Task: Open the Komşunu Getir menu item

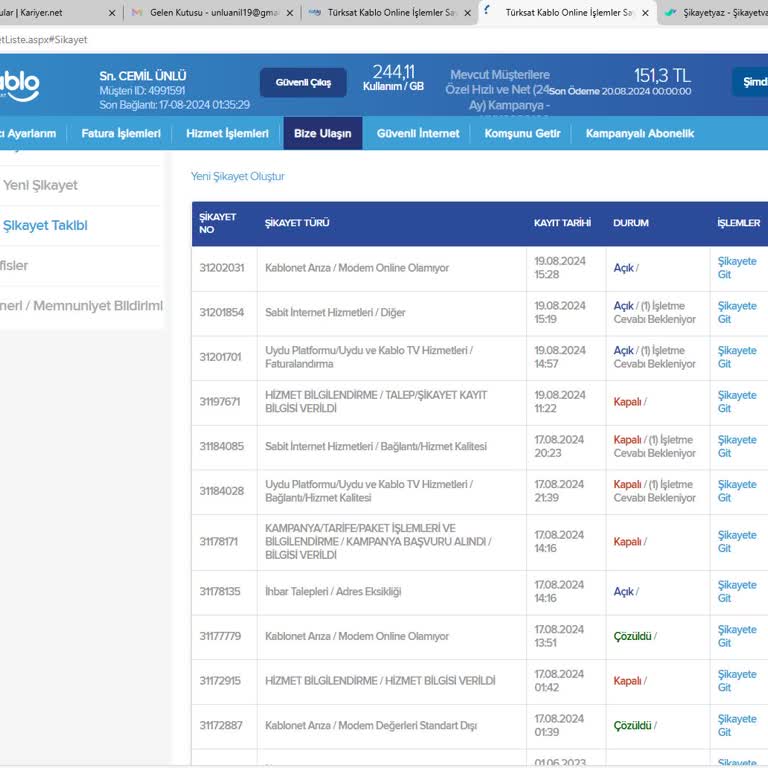Action: point(522,133)
